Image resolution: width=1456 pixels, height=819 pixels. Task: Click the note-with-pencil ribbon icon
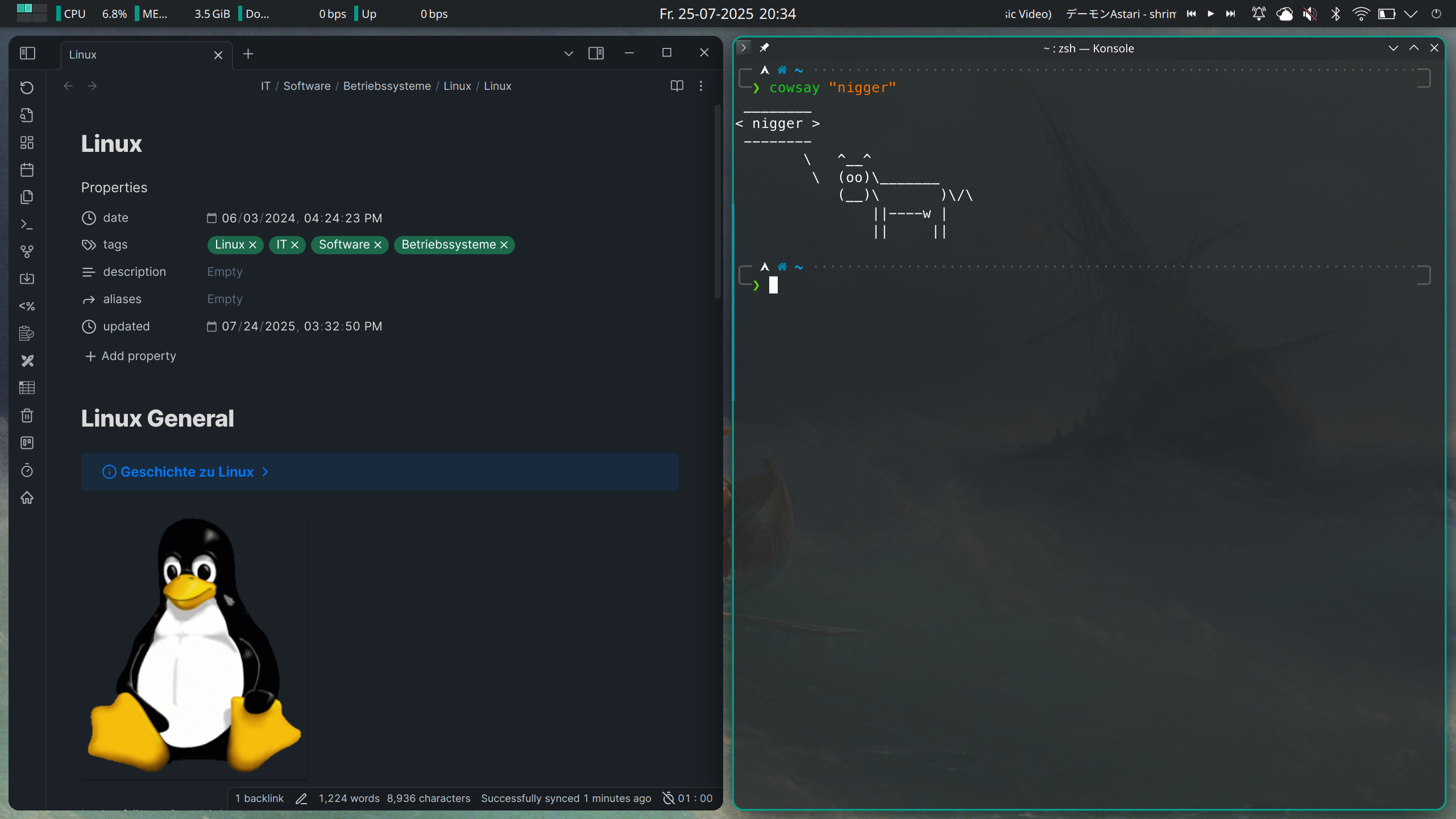coord(27,333)
